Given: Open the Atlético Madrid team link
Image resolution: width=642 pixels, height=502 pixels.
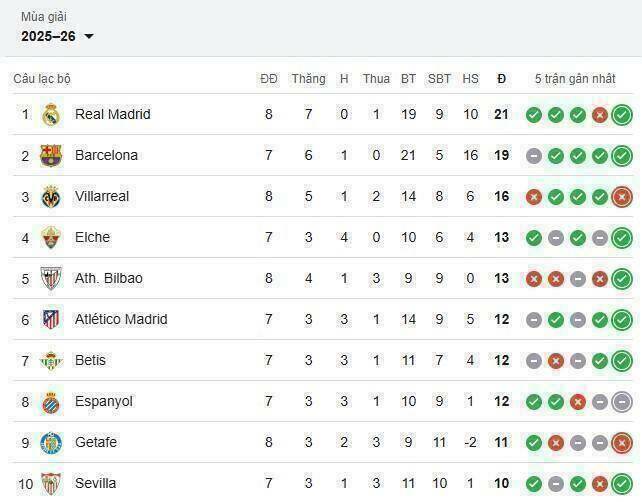Looking at the screenshot, I should (x=120, y=320).
